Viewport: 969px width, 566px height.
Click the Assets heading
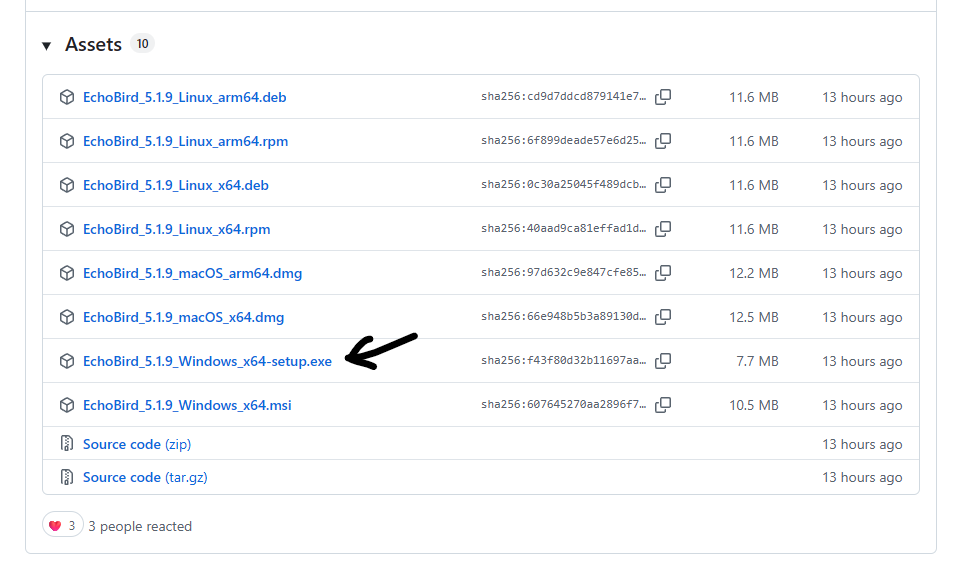pos(93,44)
